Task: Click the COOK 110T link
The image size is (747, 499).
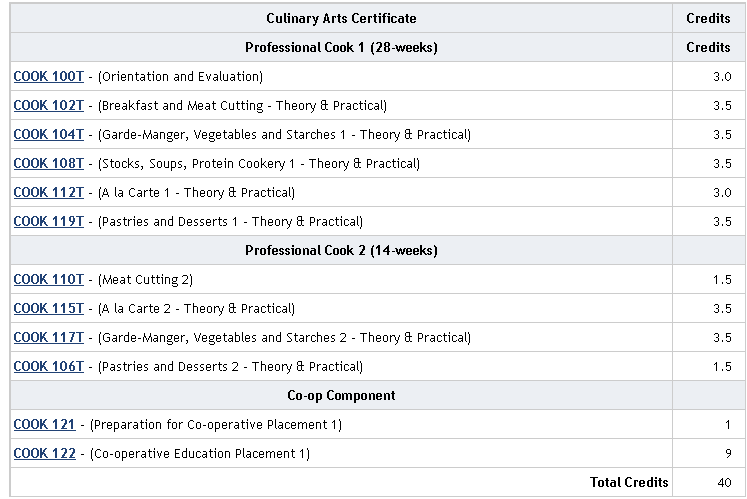Action: click(48, 280)
